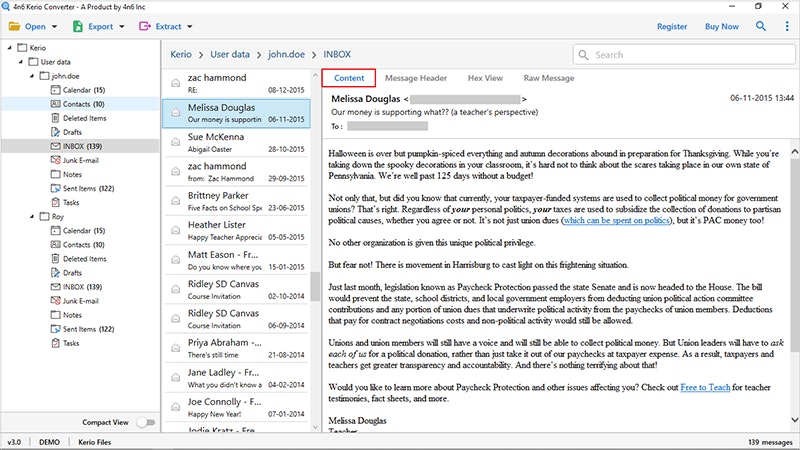The image size is (800, 450).
Task: Open the Free to Teach hyperlink
Action: [705, 387]
